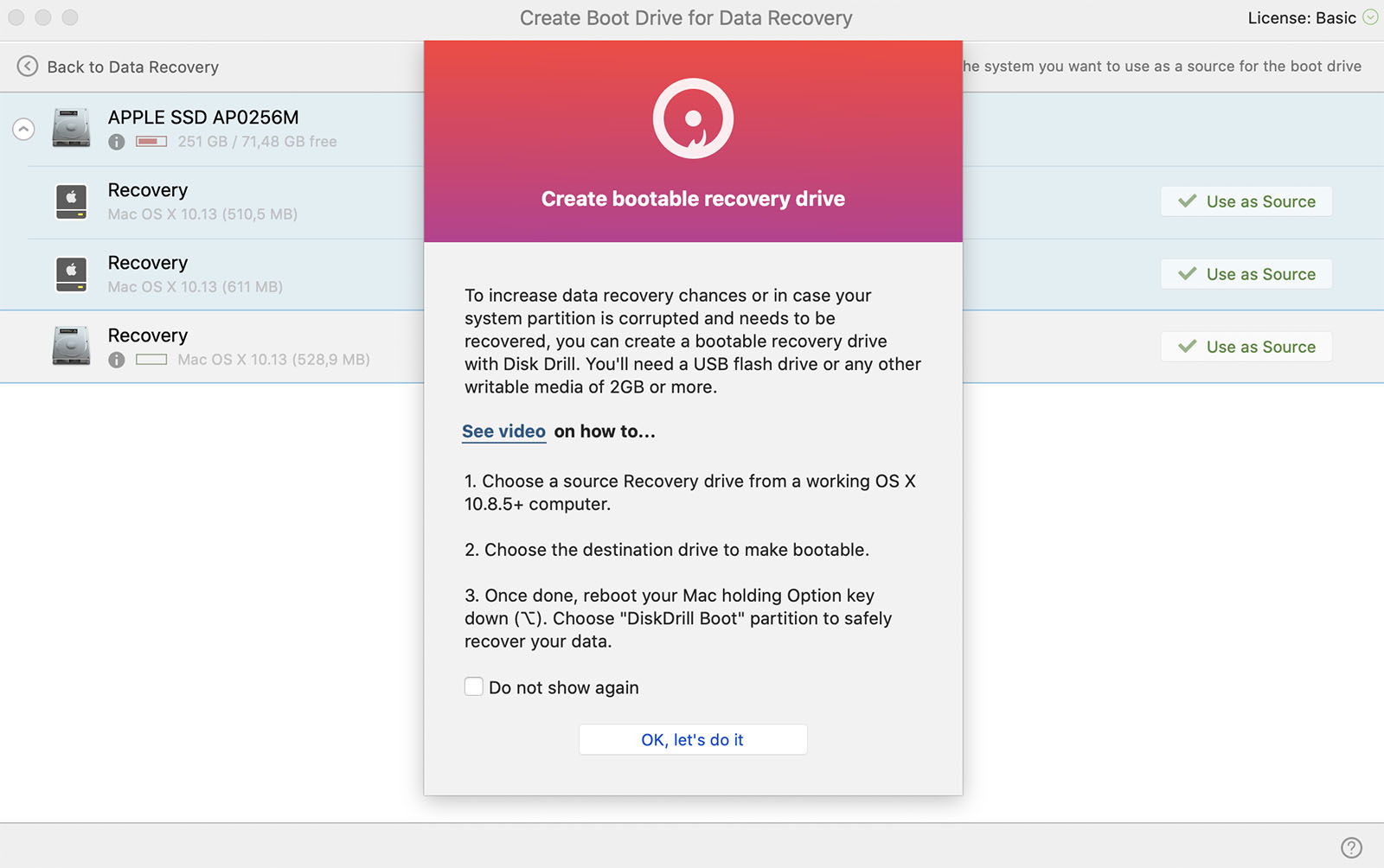The image size is (1384, 868).
Task: Click the info icon next to APPLE SSD
Action: (116, 142)
